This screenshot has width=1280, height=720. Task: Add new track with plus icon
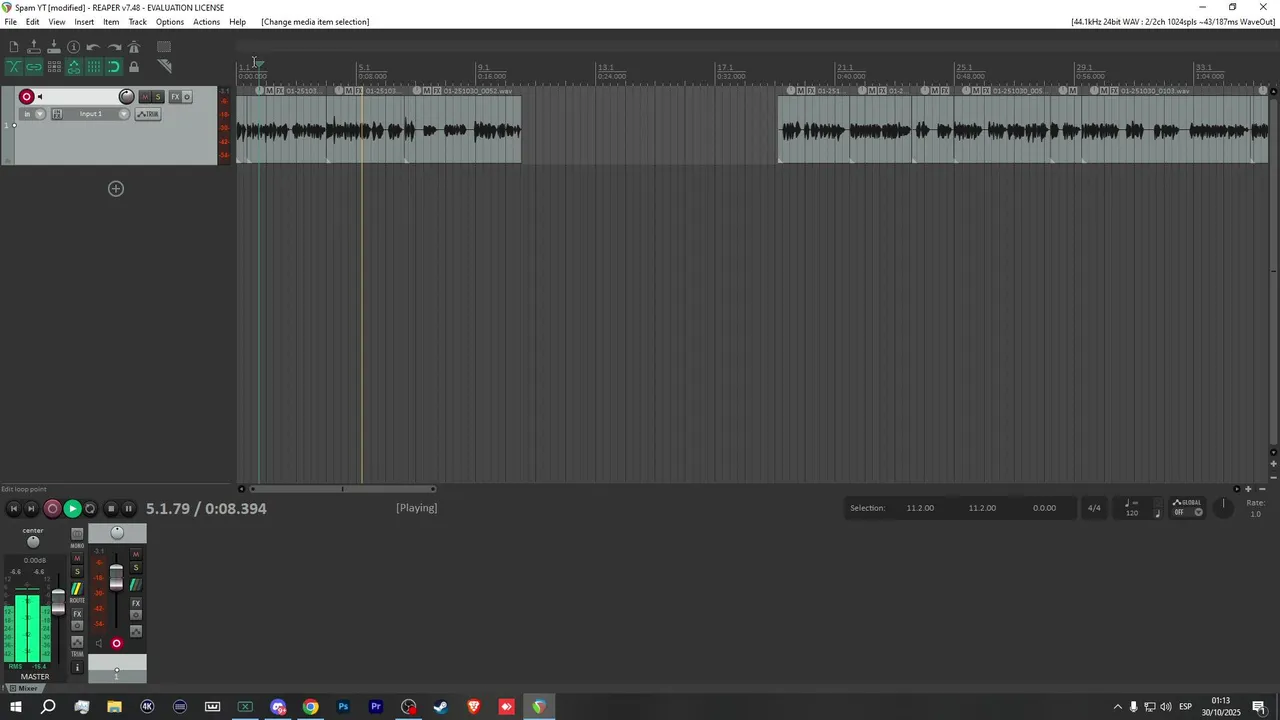116,189
